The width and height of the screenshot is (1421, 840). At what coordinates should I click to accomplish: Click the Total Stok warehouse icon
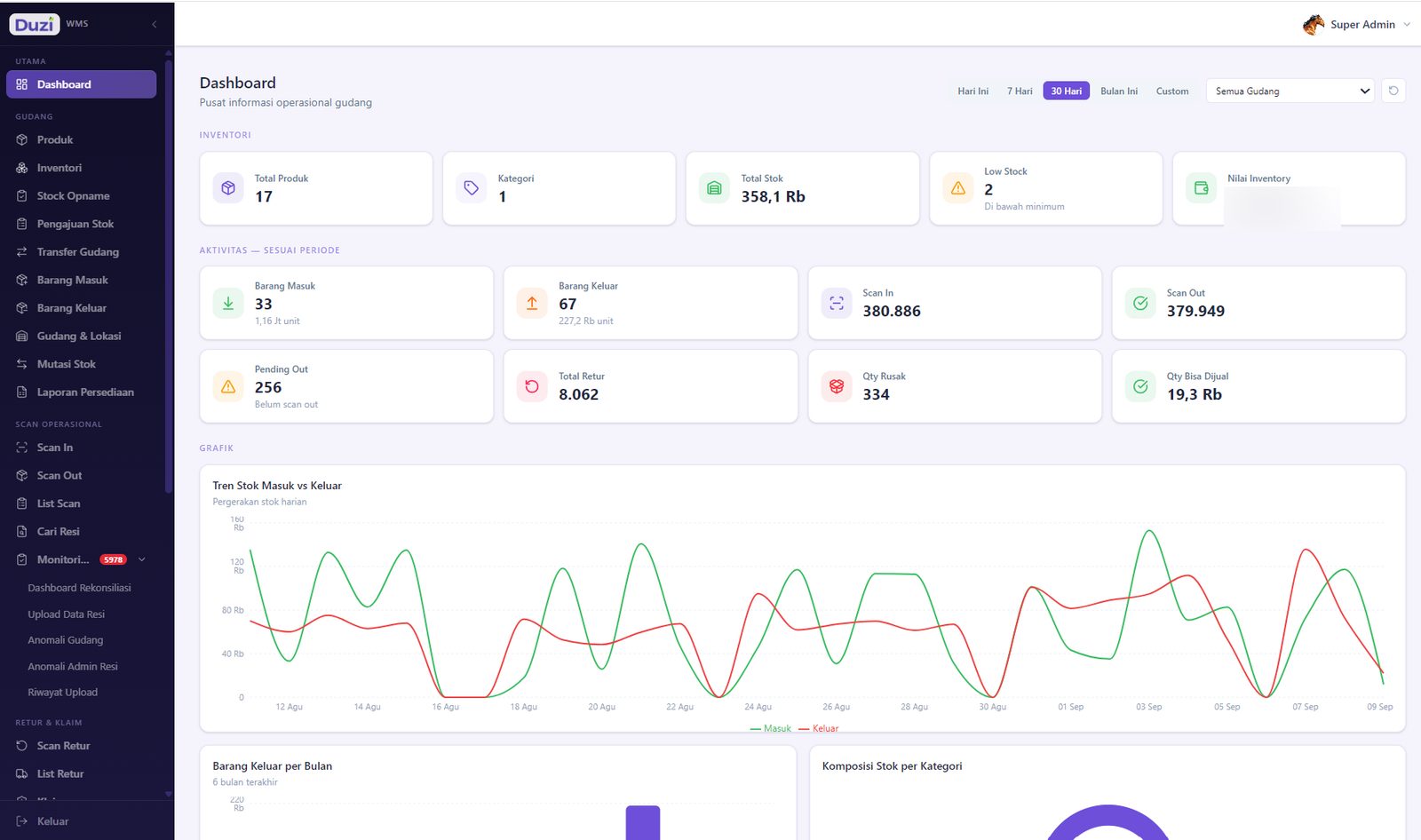point(714,188)
